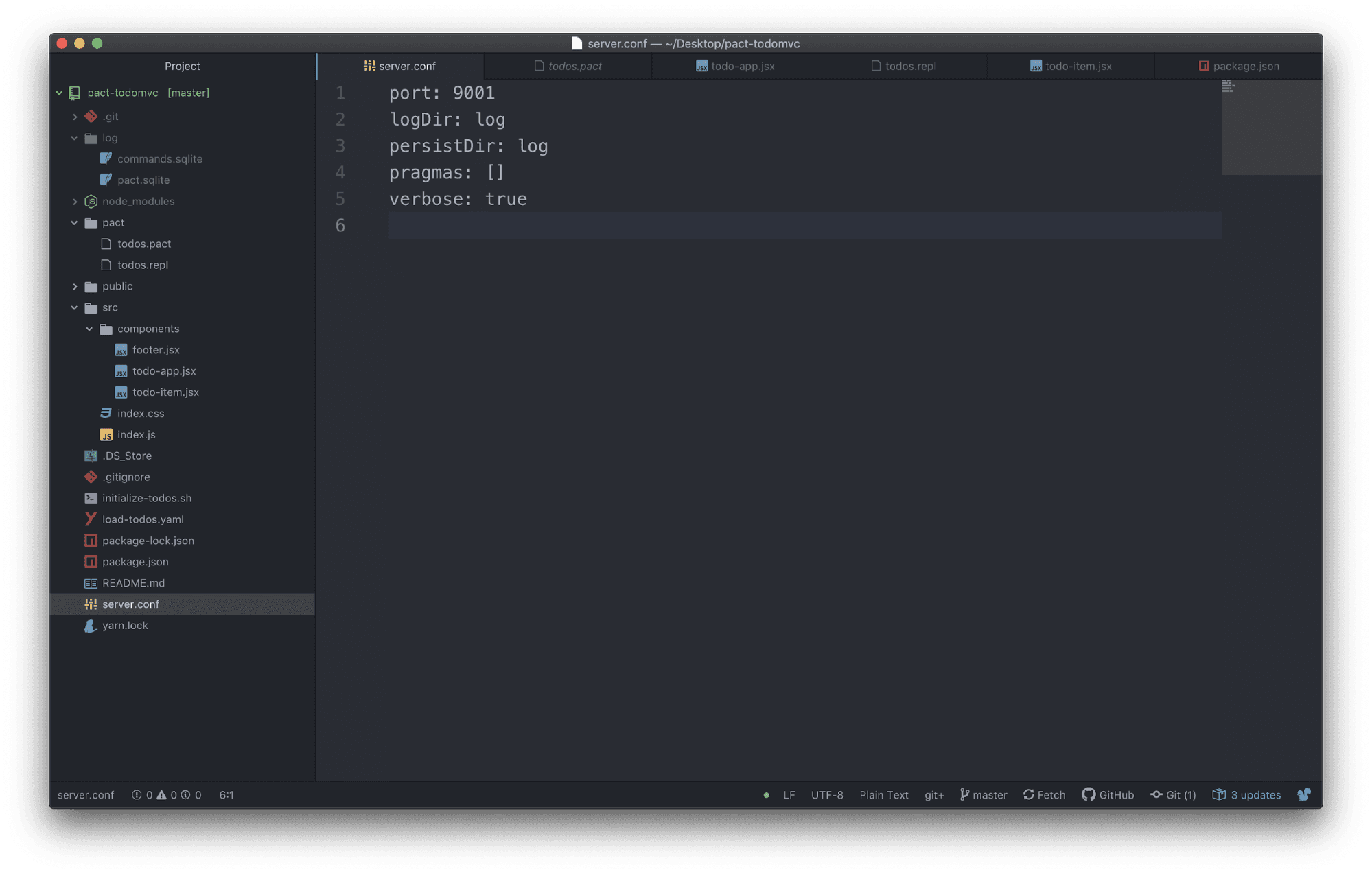Screen dimensions: 1372x874
Task: Click the git icon beside .git folder
Action: pos(91,117)
